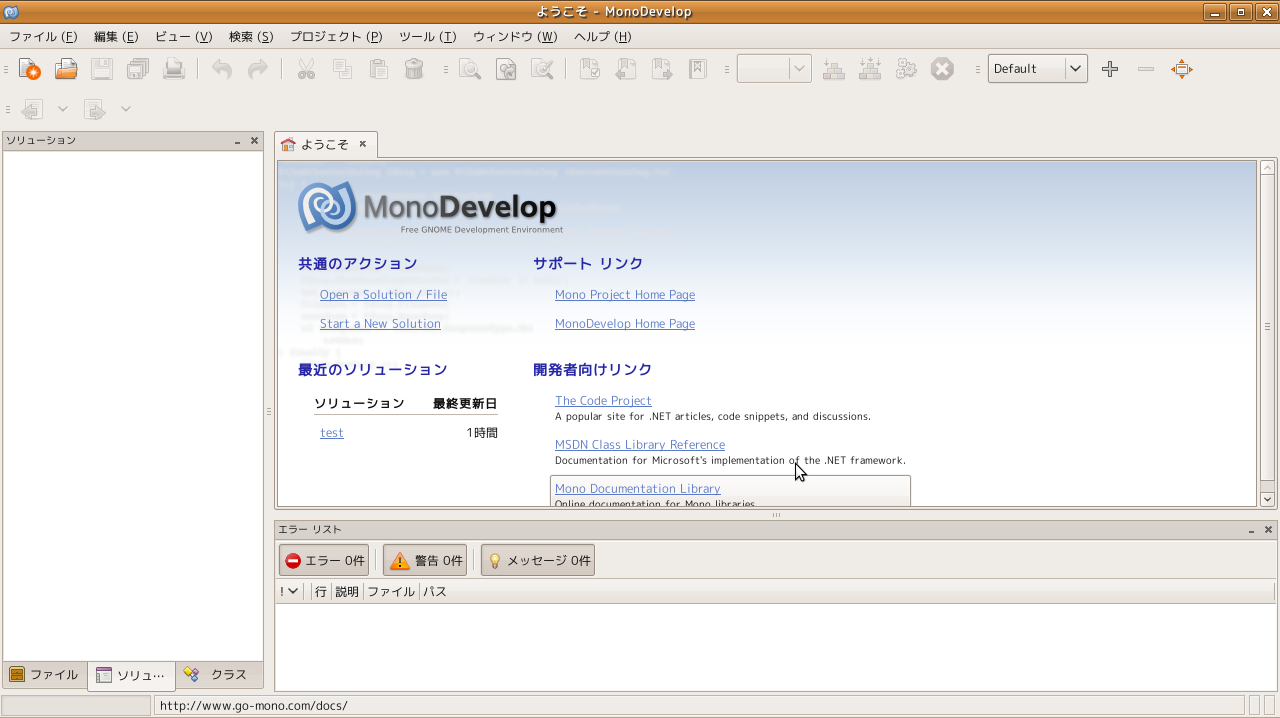Click the plus icon to create layout

coord(1110,69)
